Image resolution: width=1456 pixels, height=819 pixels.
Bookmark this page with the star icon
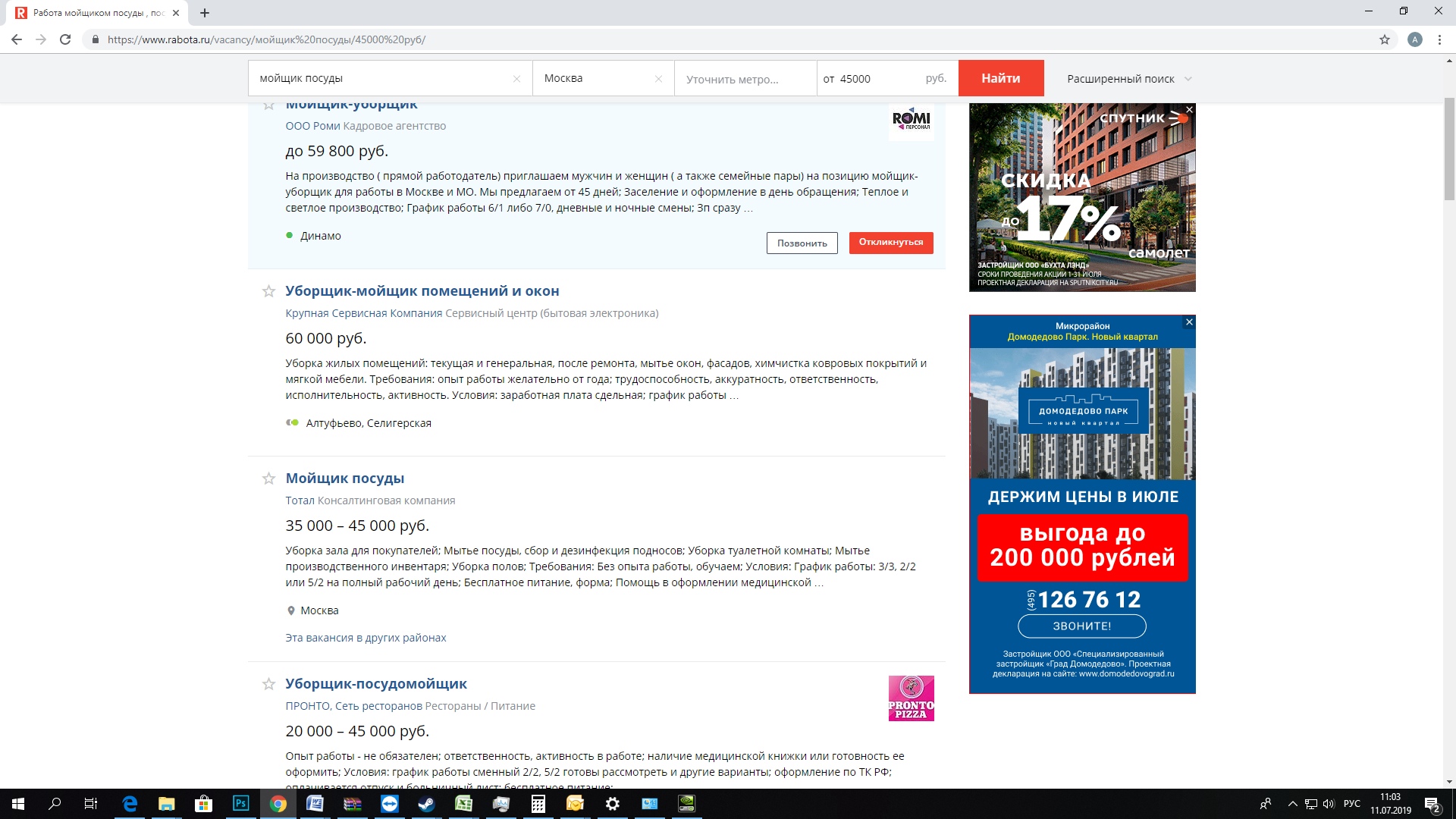[1384, 39]
